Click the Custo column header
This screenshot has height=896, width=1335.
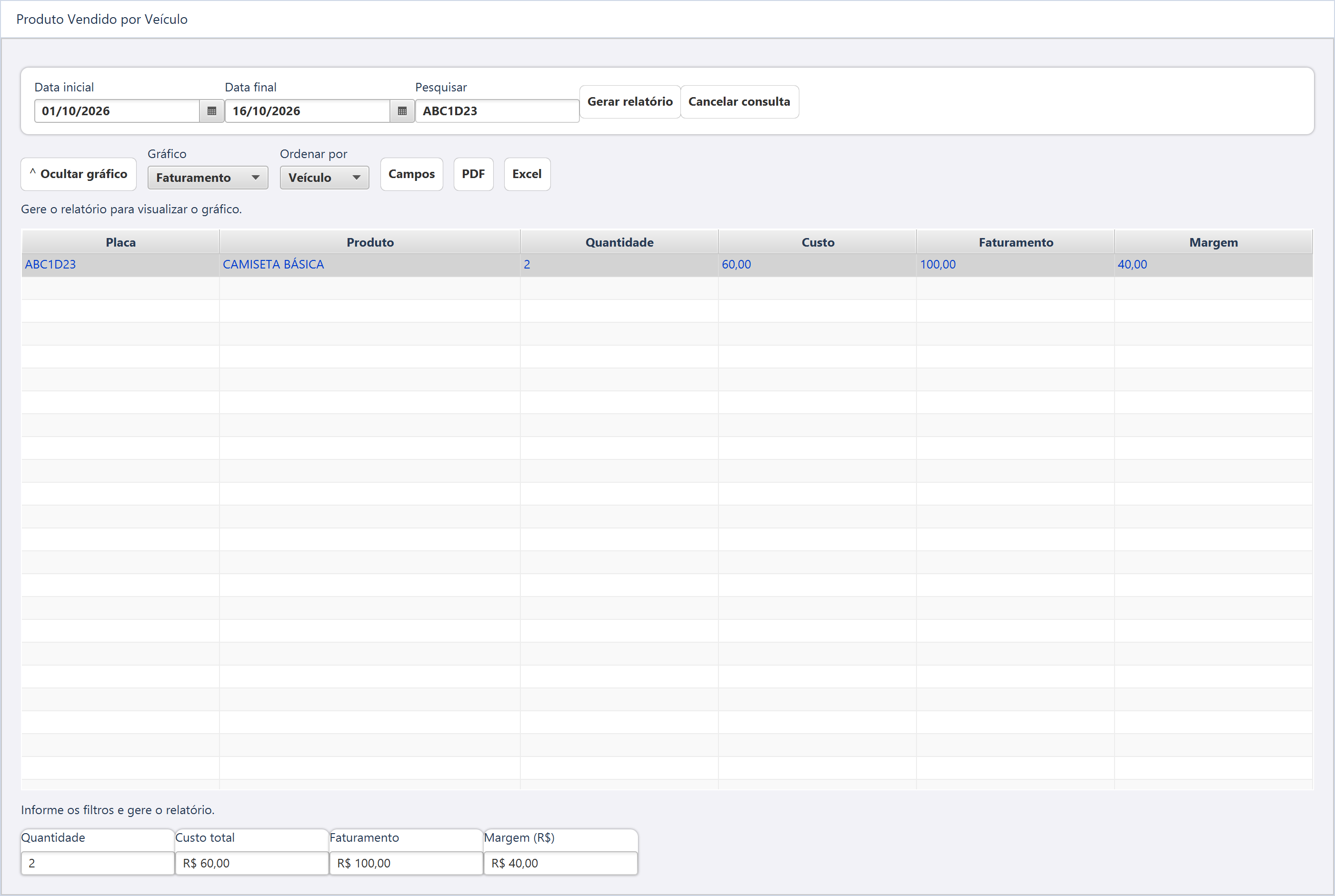tap(817, 242)
